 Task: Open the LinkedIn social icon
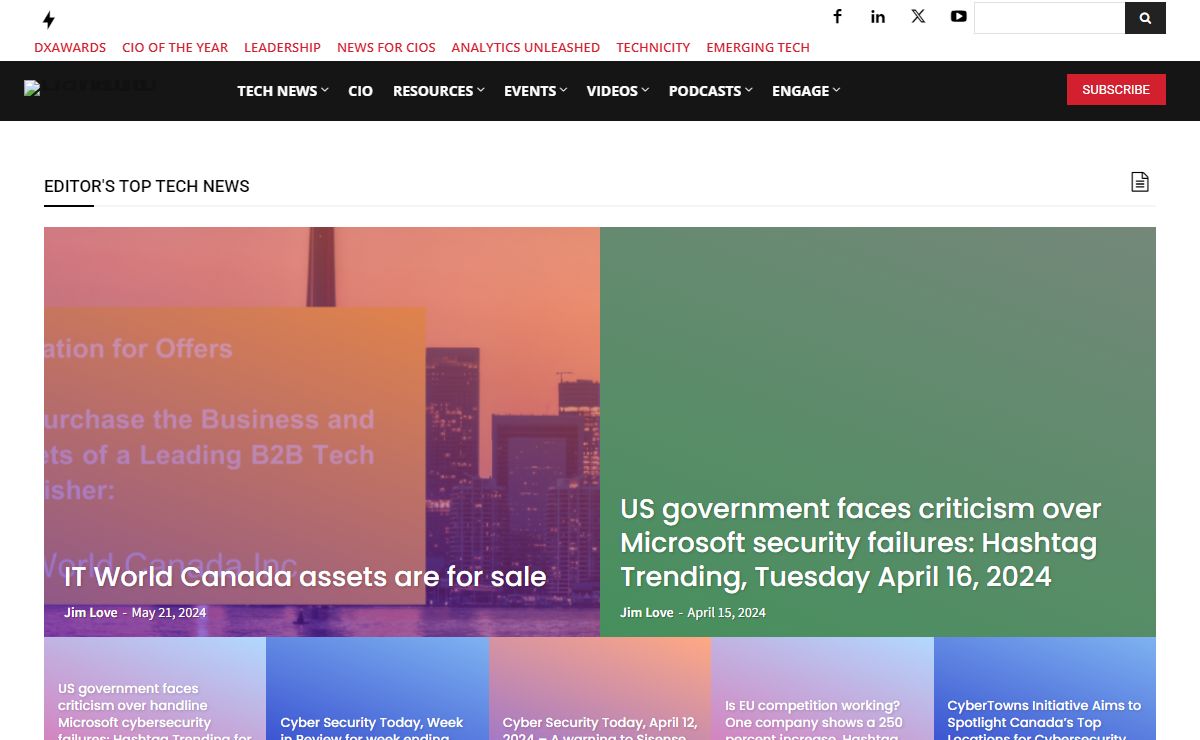(878, 16)
